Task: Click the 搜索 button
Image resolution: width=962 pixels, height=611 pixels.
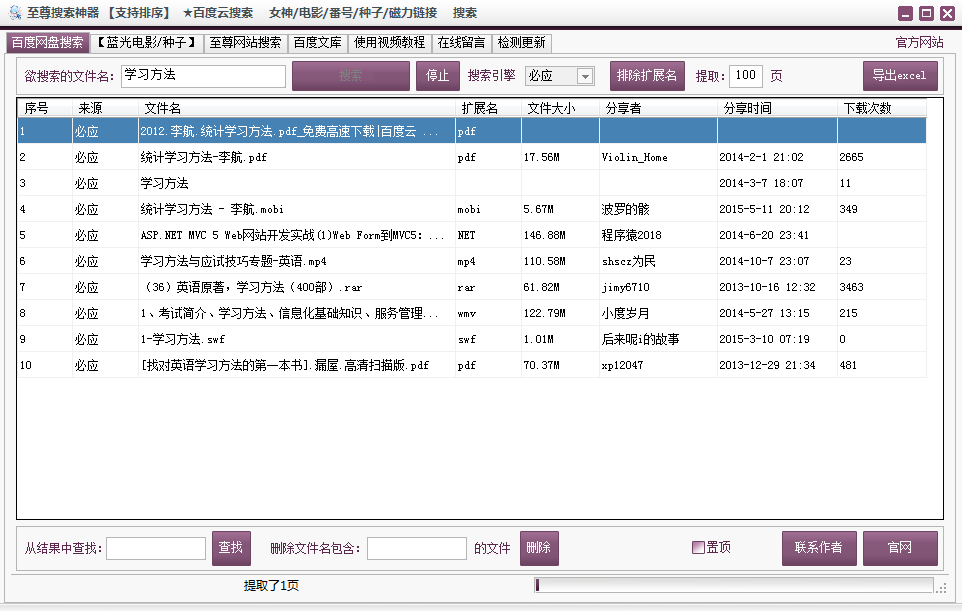Action: [x=350, y=75]
